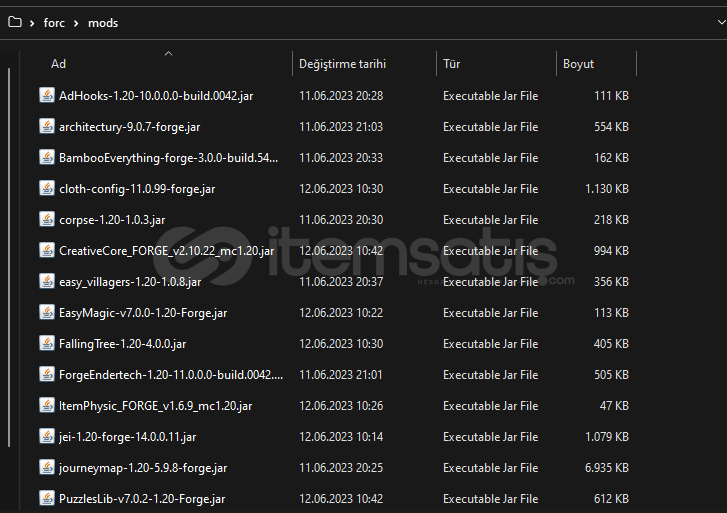
Task: Click the architectury-9.0.7-forge.jar file icon
Action: coord(47,126)
